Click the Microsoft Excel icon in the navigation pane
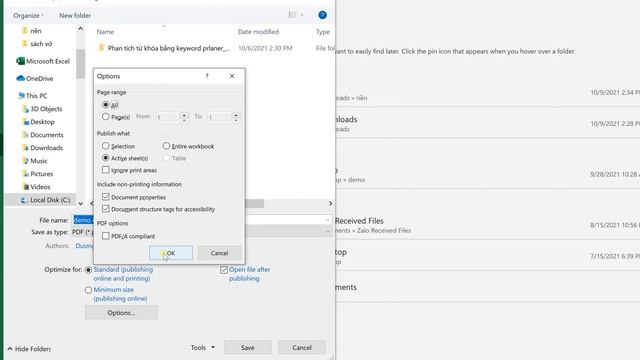This screenshot has height=360, width=640. [20, 61]
